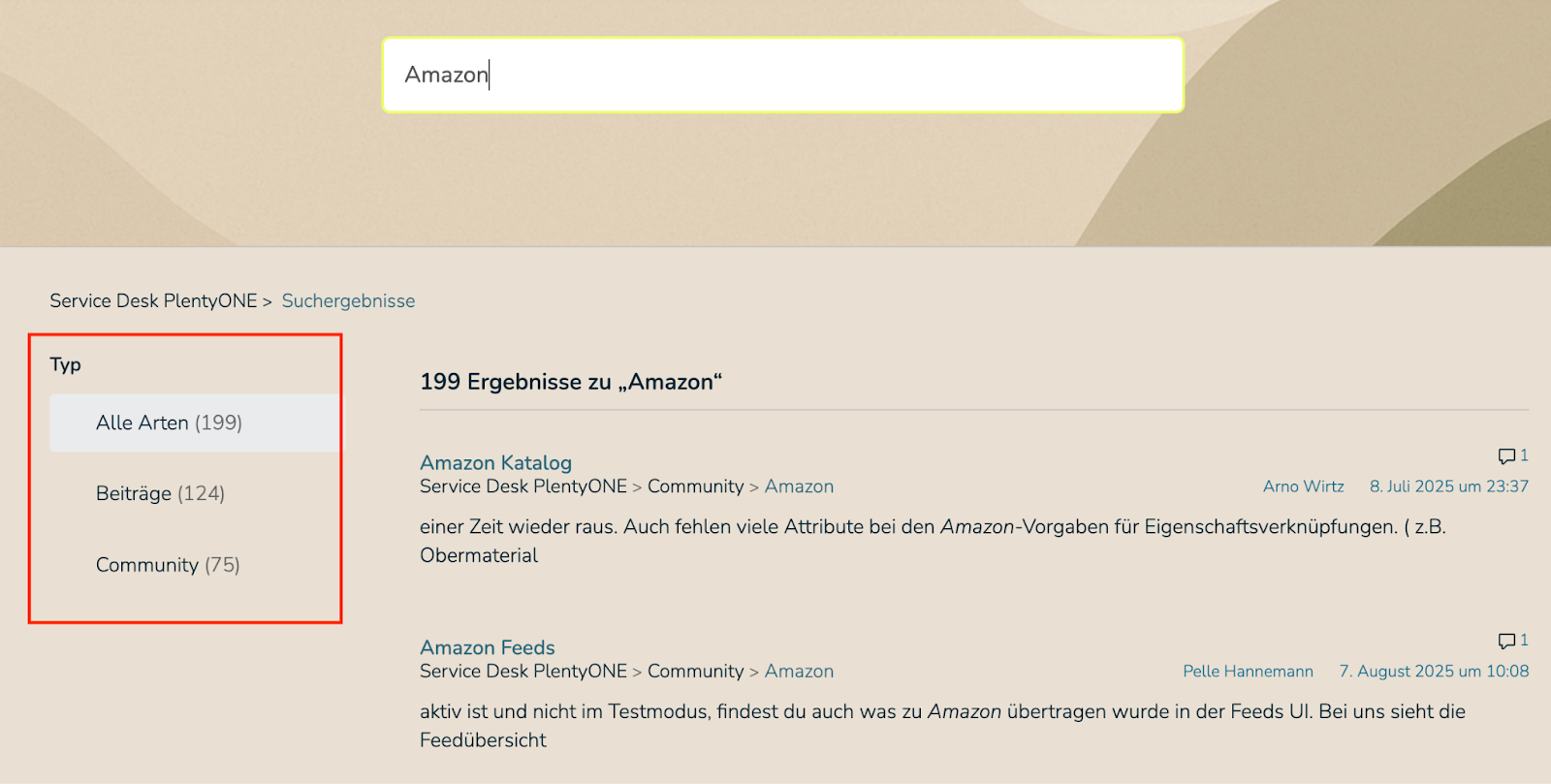This screenshot has height=784, width=1551.
Task: Click the date "7. August 2025 um 10:08"
Action: coord(1434,672)
